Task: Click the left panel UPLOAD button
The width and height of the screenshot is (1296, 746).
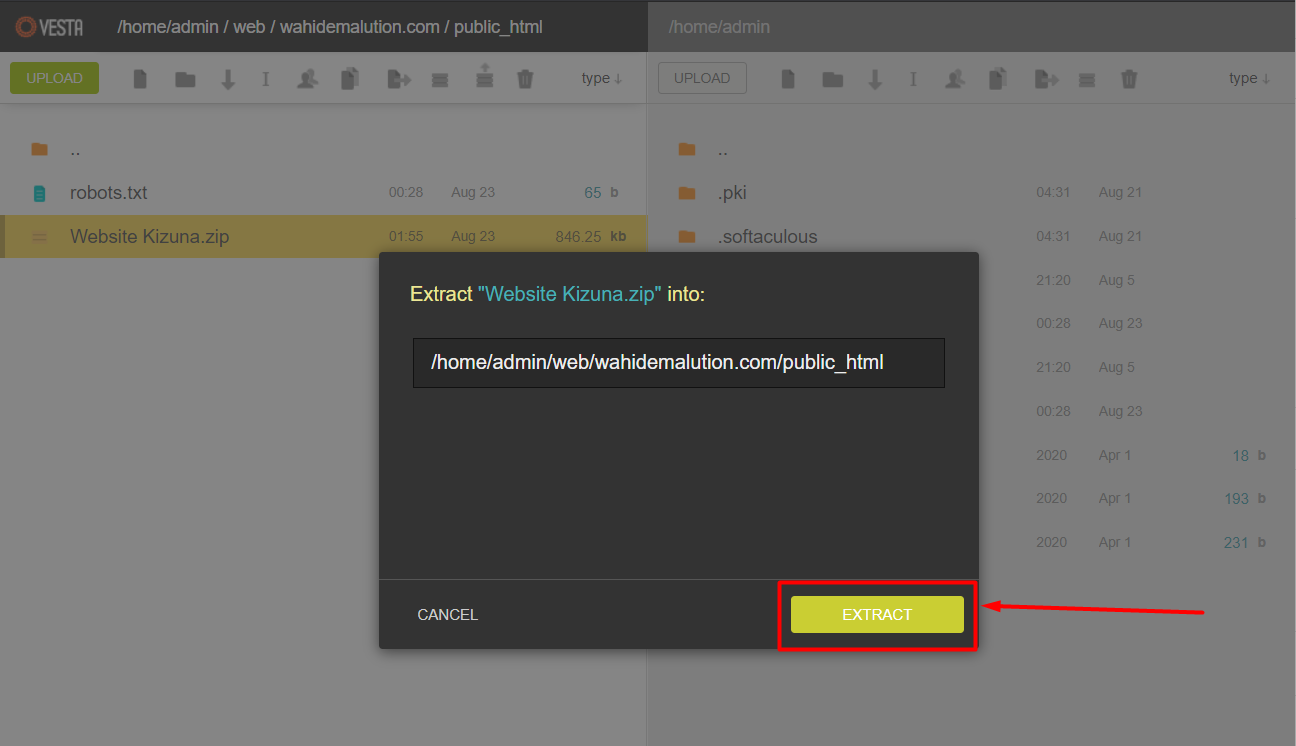Action: click(54, 78)
